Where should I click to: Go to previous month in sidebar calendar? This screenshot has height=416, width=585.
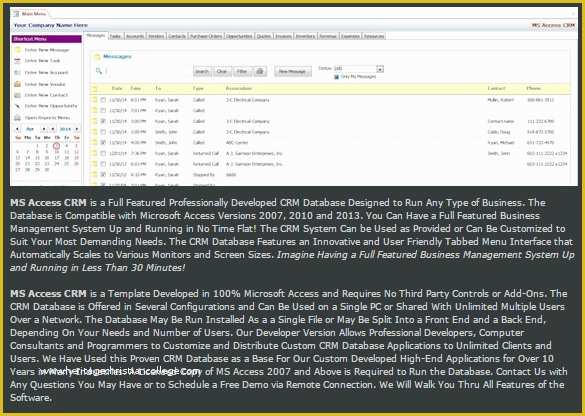click(17, 129)
